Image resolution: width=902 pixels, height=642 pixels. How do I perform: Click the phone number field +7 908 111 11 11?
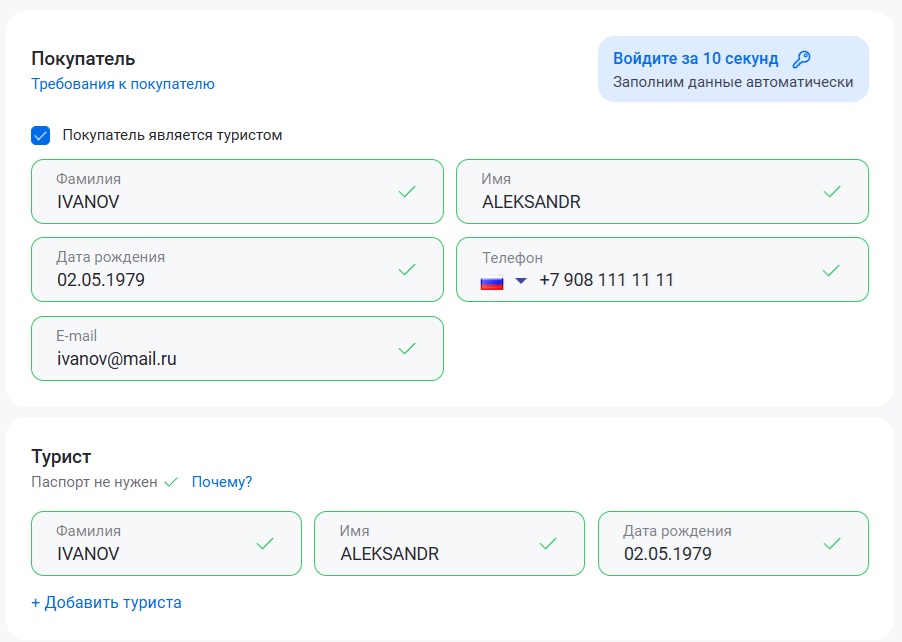coord(662,270)
